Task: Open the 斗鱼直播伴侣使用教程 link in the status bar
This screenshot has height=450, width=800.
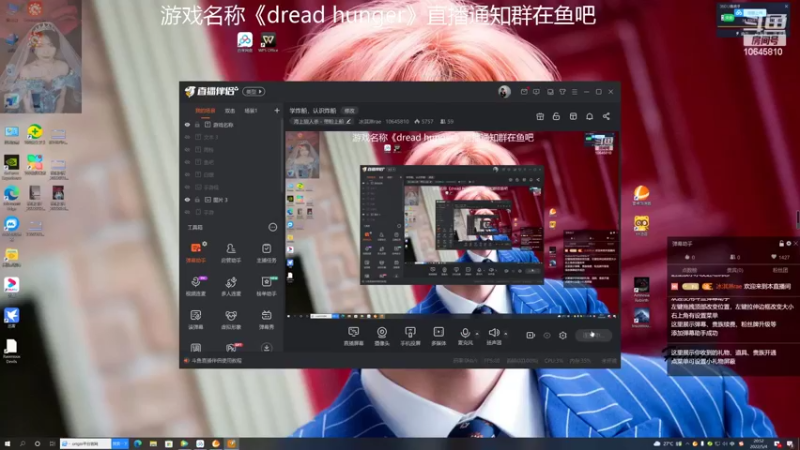Action: (216, 361)
